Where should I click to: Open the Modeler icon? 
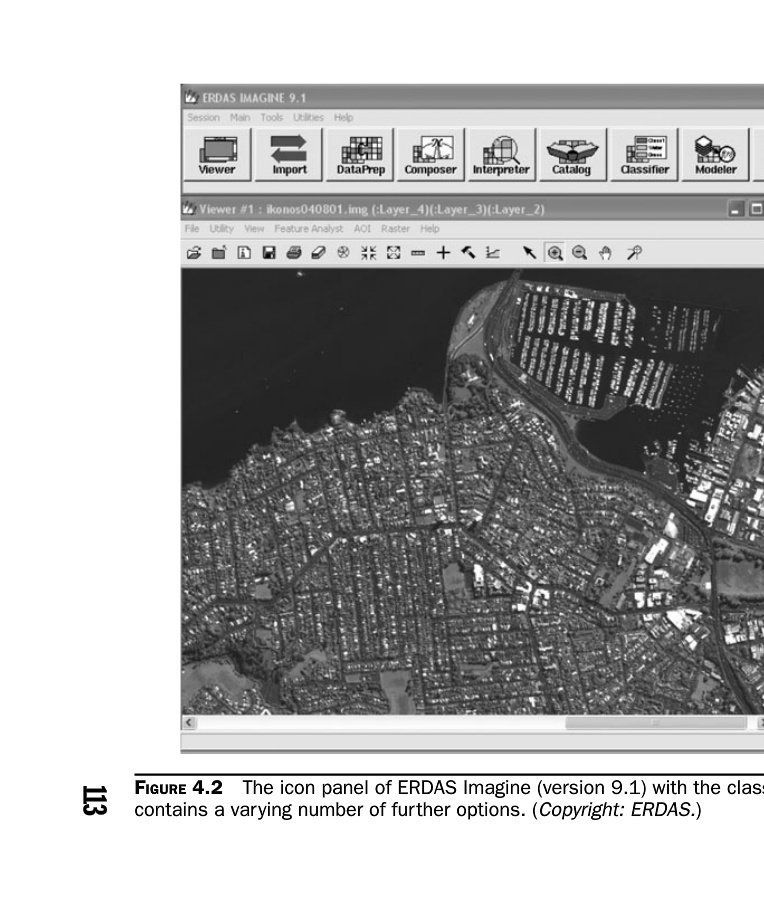715,154
